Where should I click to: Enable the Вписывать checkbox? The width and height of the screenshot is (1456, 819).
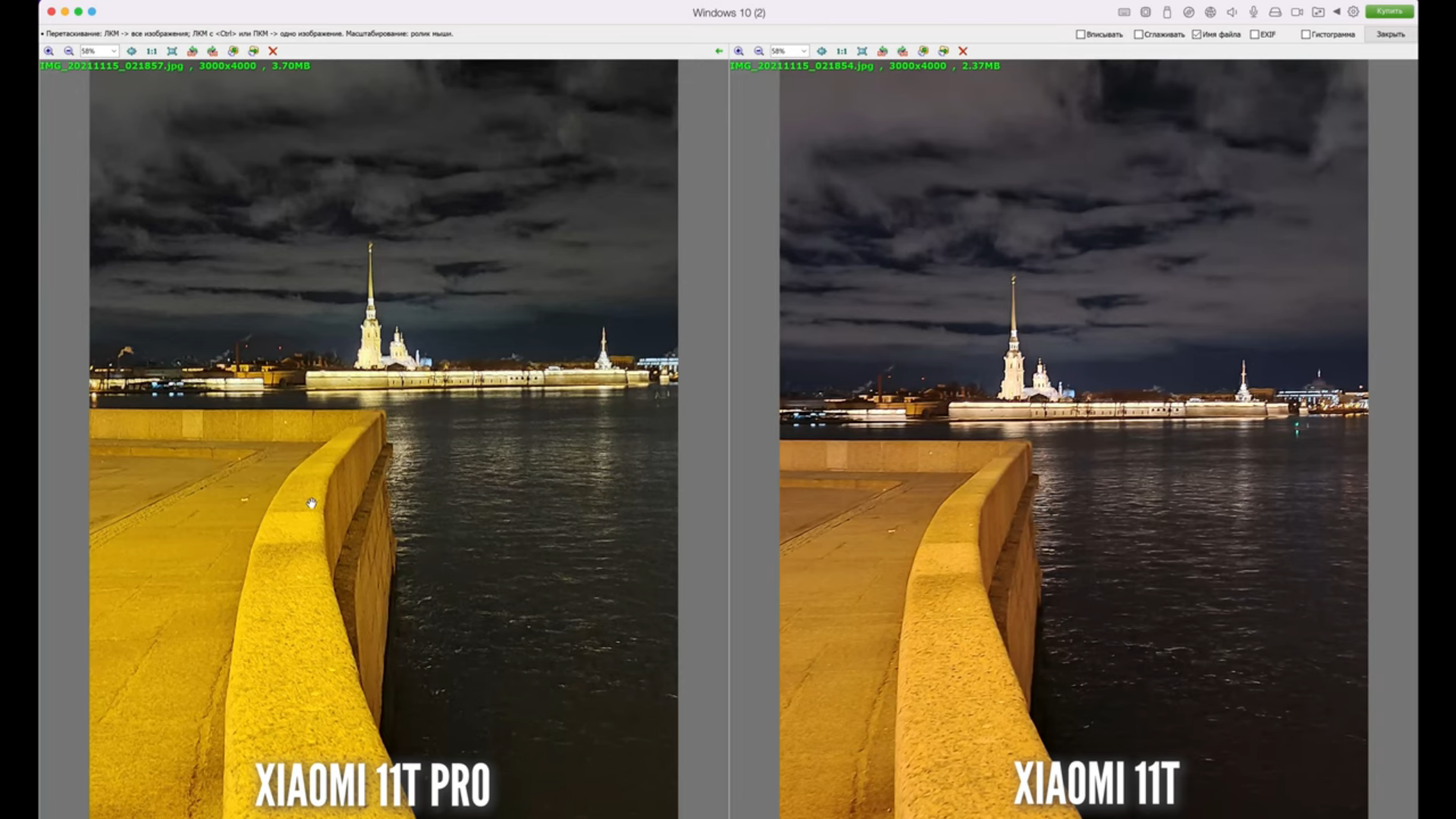pyautogui.click(x=1081, y=34)
